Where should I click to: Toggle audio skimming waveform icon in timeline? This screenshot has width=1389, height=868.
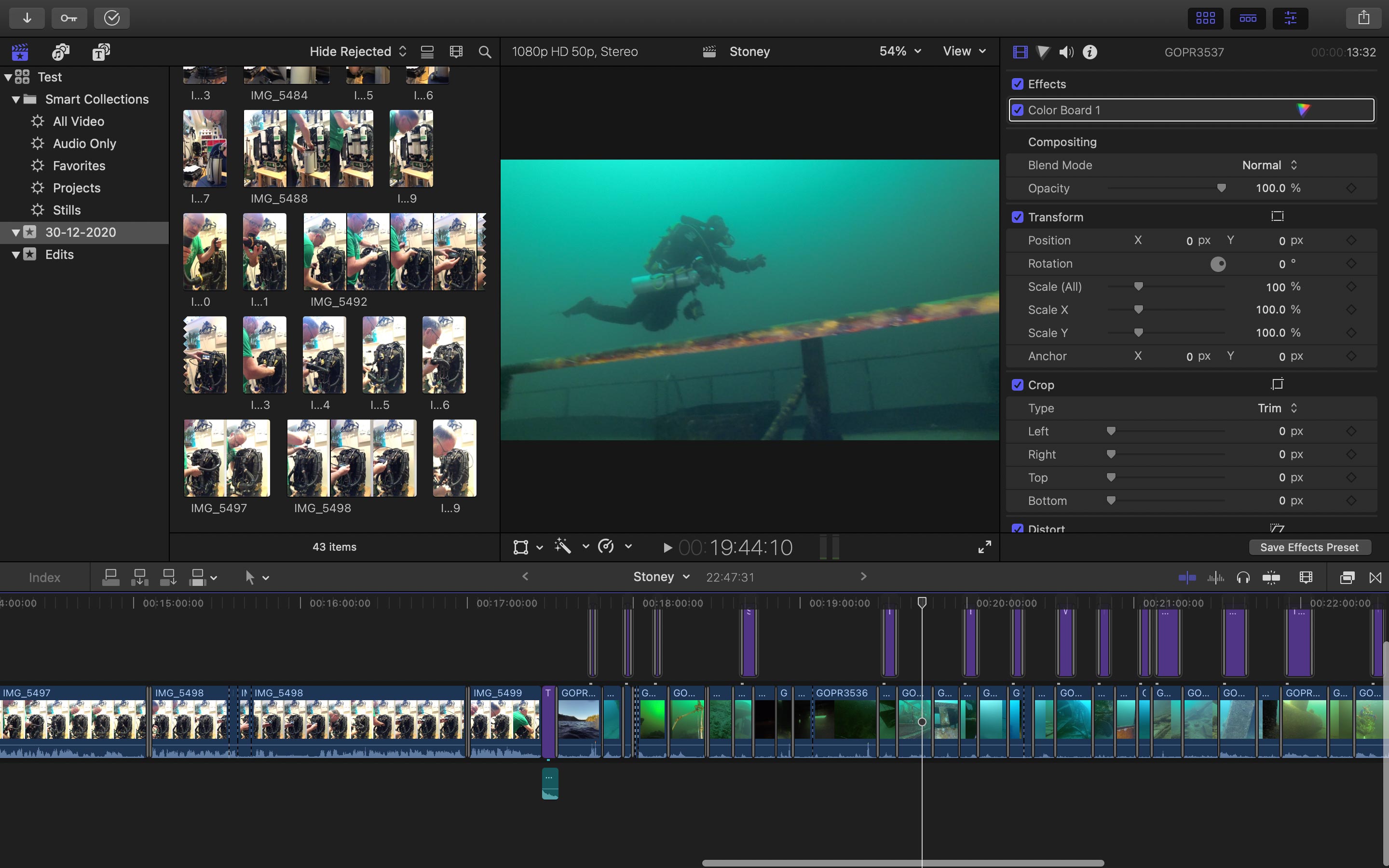click(x=1215, y=578)
